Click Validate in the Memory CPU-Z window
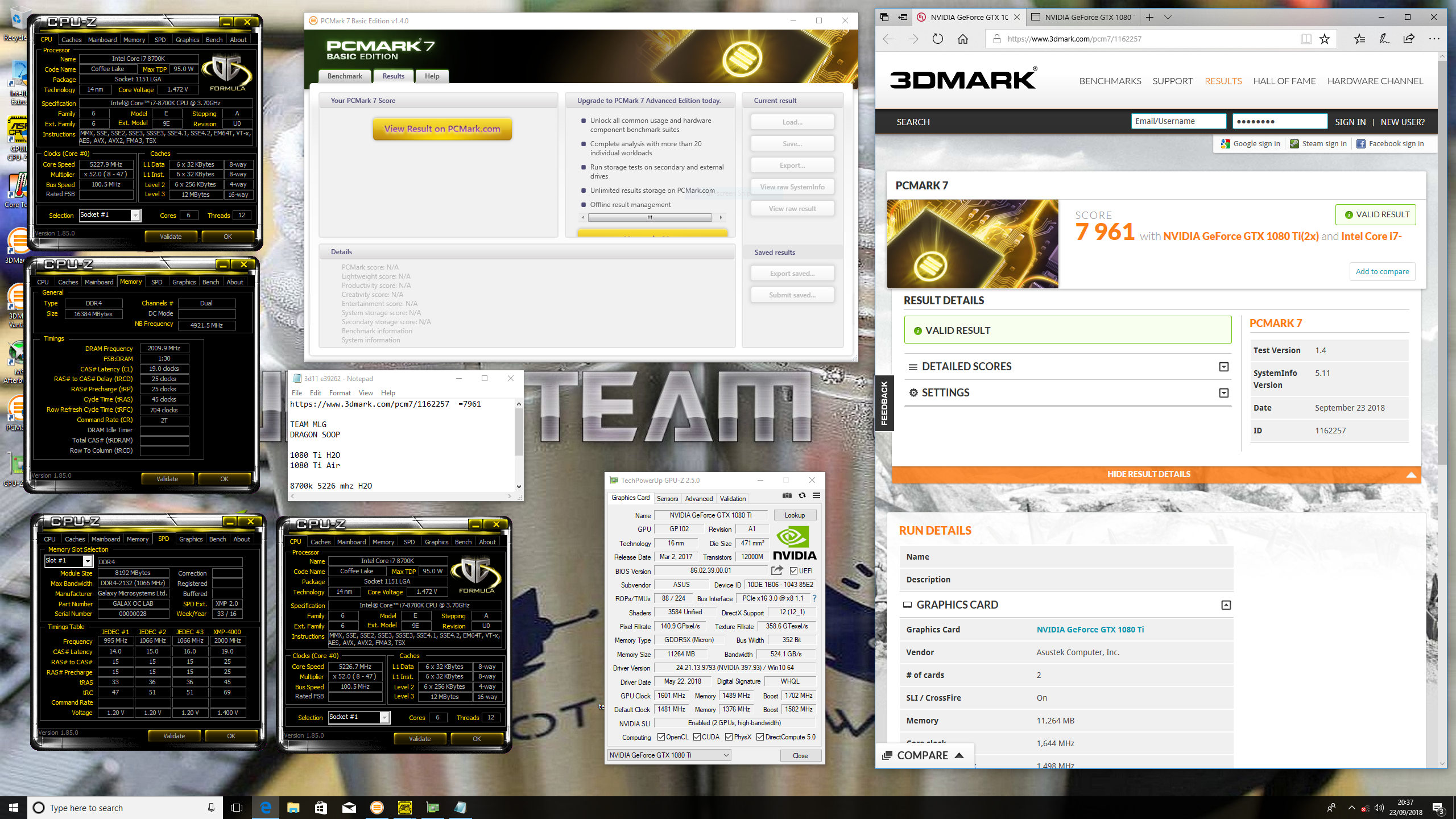Viewport: 1456px width, 819px height. 167,479
